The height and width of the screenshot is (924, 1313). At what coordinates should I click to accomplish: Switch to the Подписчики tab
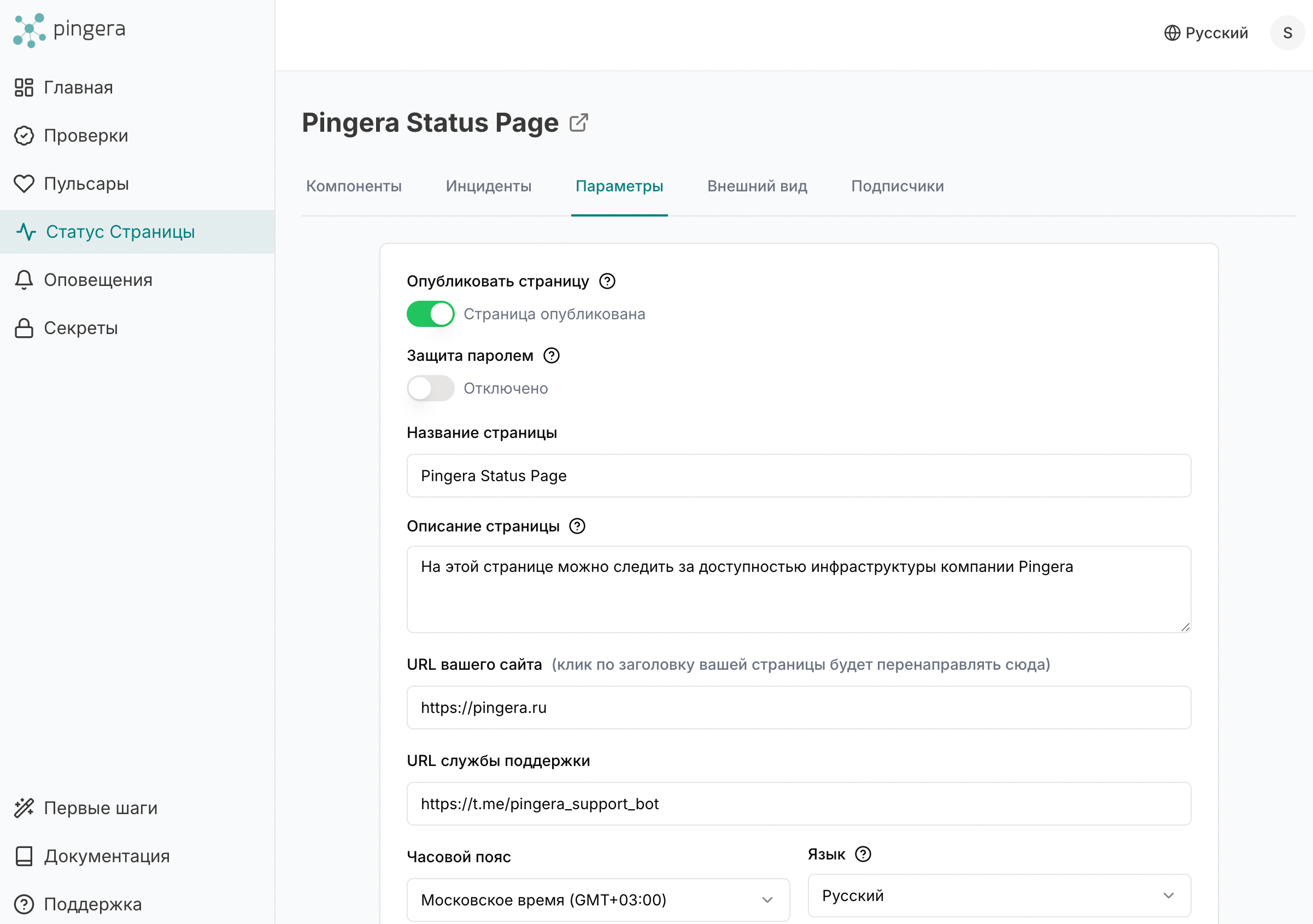[897, 186]
